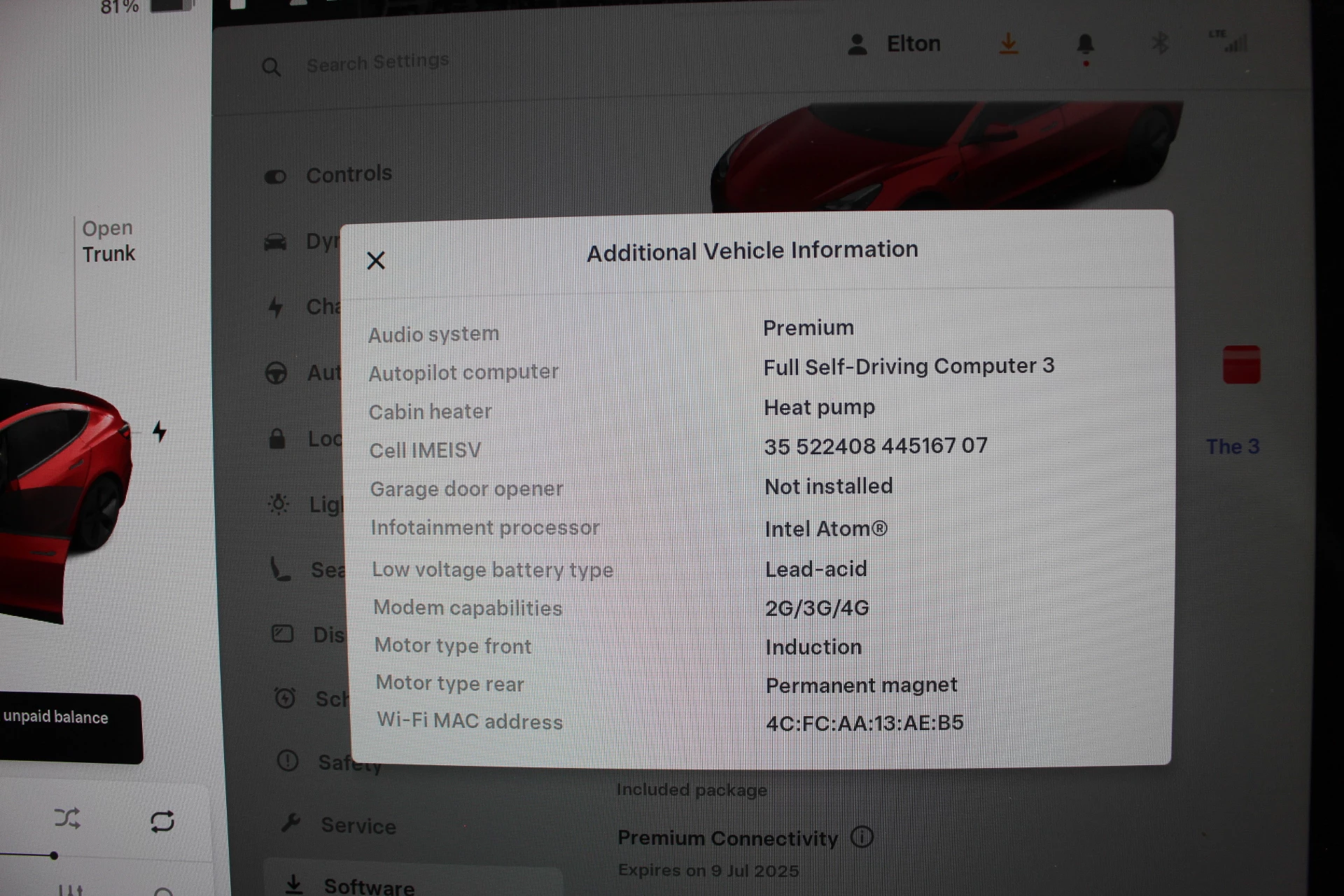Screen dimensions: 1344x896
Task: Open Premium Connectivity info icon
Action: [862, 836]
